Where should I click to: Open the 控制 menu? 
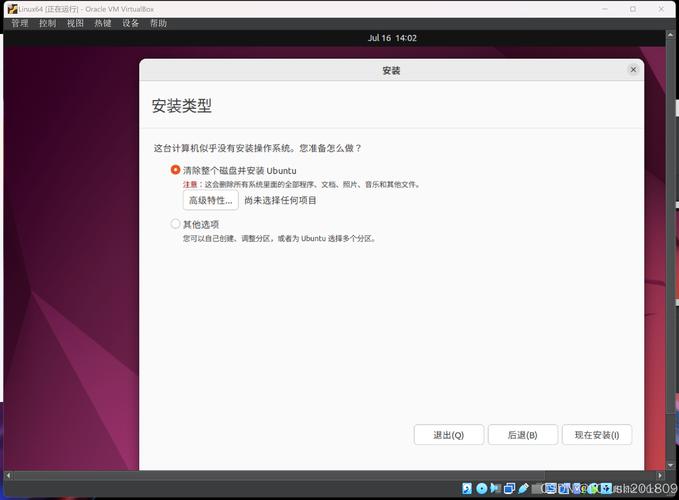(x=47, y=23)
